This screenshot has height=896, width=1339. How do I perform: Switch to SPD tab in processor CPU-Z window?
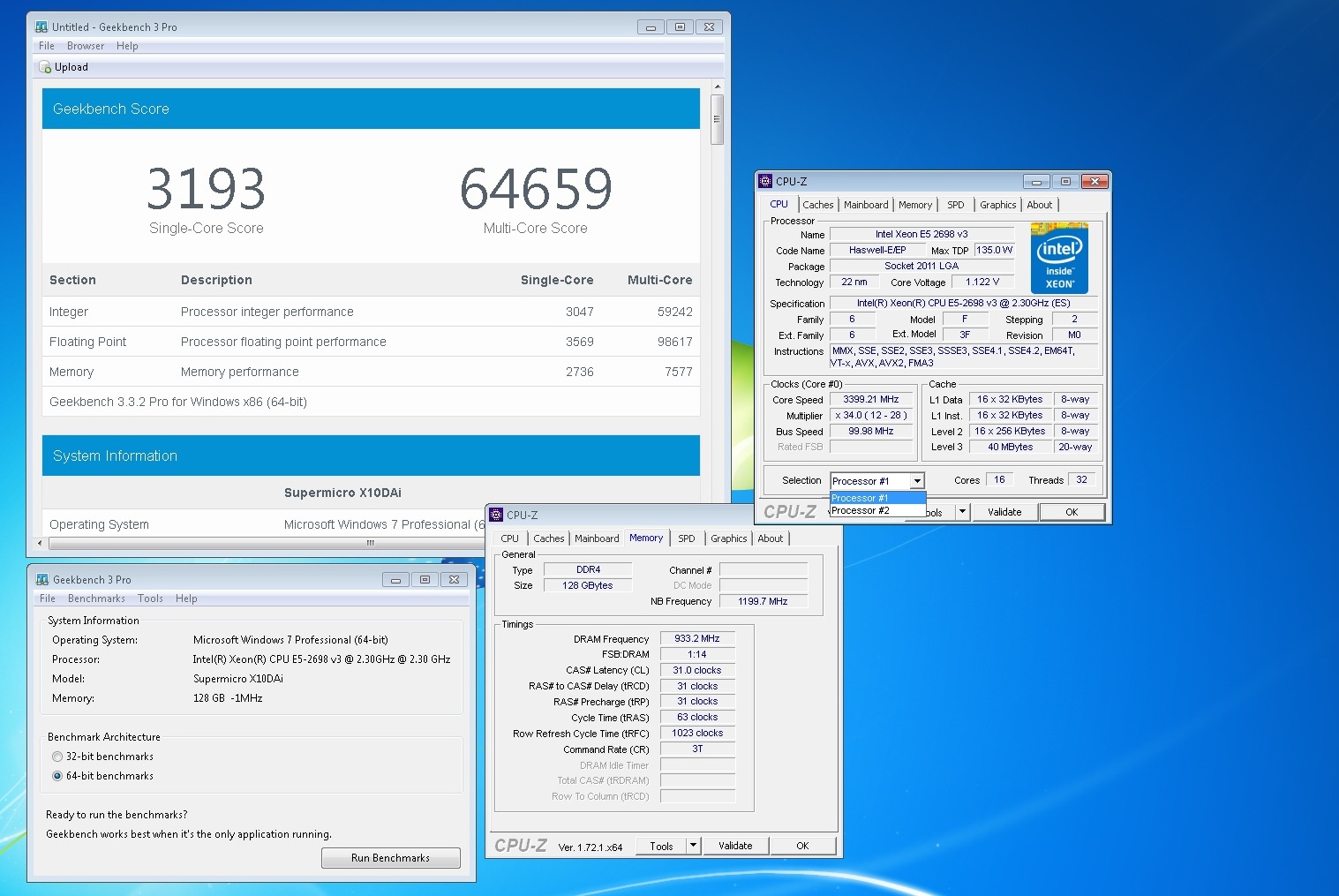click(x=956, y=205)
